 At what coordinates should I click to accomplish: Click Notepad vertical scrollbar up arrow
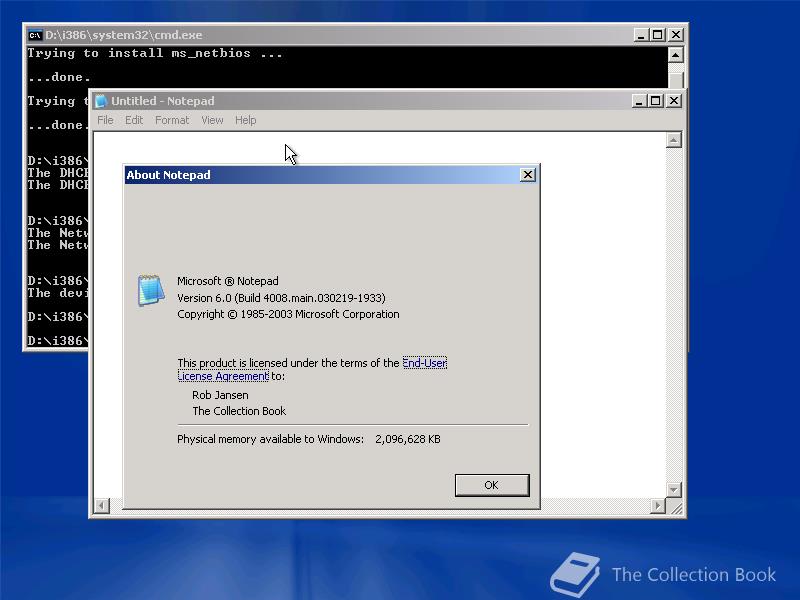coord(673,140)
